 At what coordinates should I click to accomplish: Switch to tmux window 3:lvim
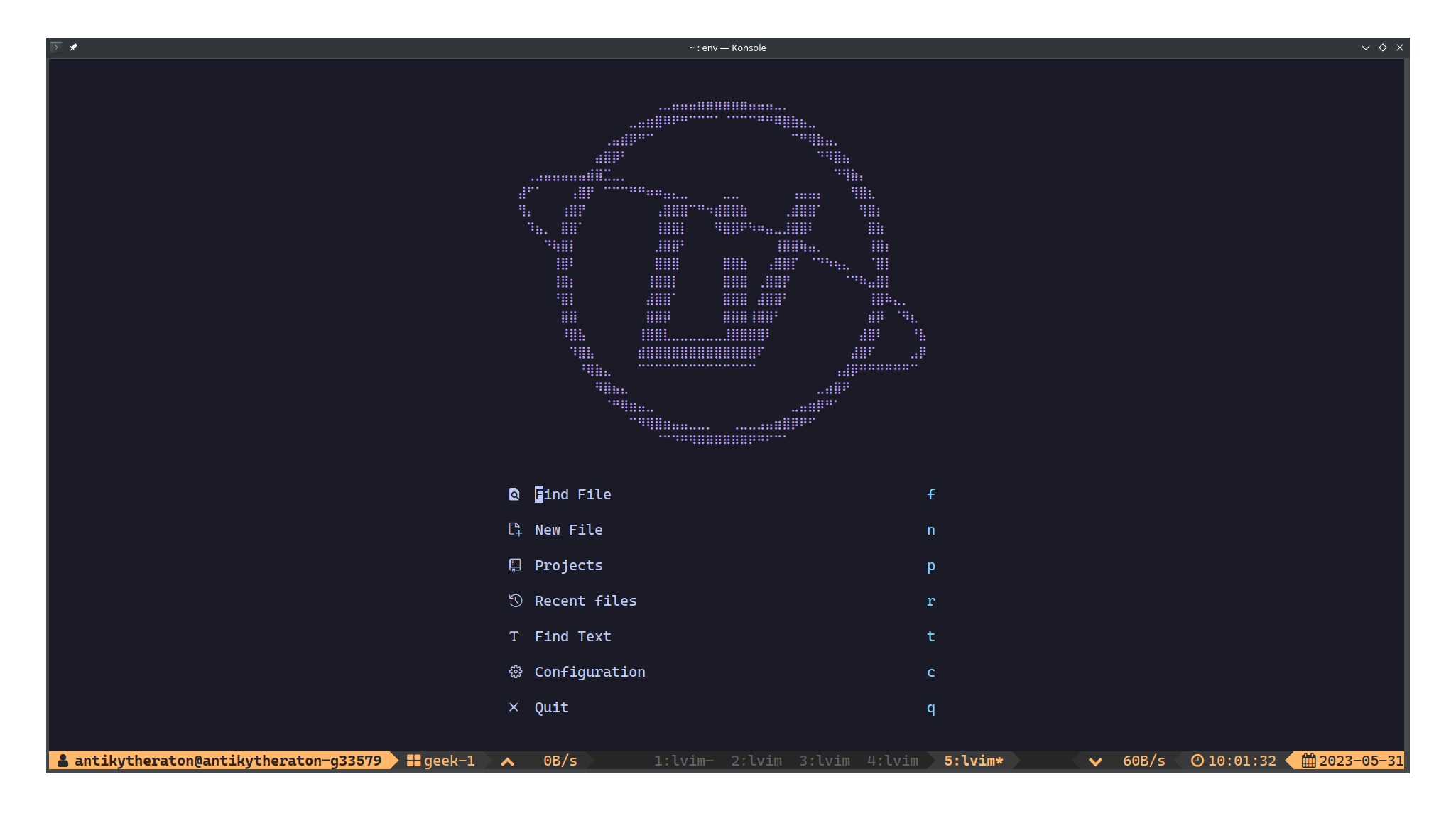[x=824, y=761]
